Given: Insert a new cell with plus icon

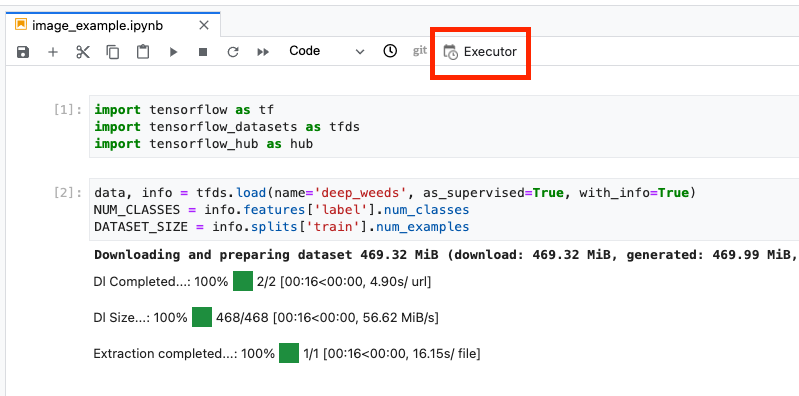Looking at the screenshot, I should click(53, 52).
